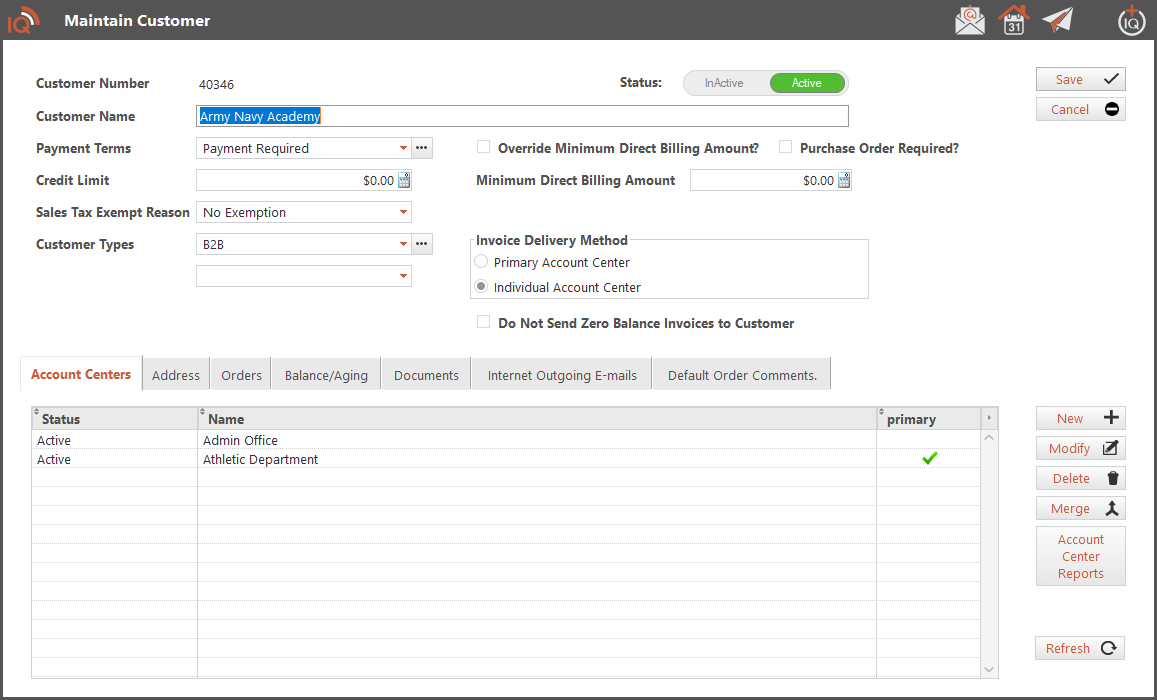
Task: Open the Internet Outgoing E-mails tab
Action: tap(562, 375)
